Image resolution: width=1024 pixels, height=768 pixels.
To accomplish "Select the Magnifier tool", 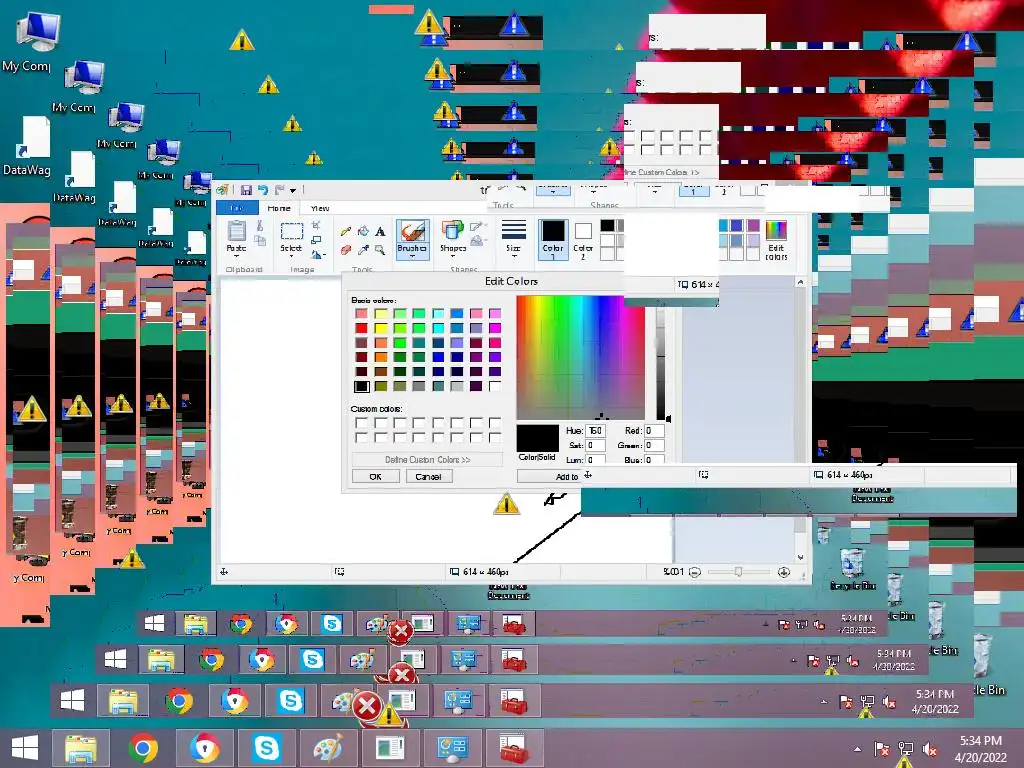I will click(380, 249).
